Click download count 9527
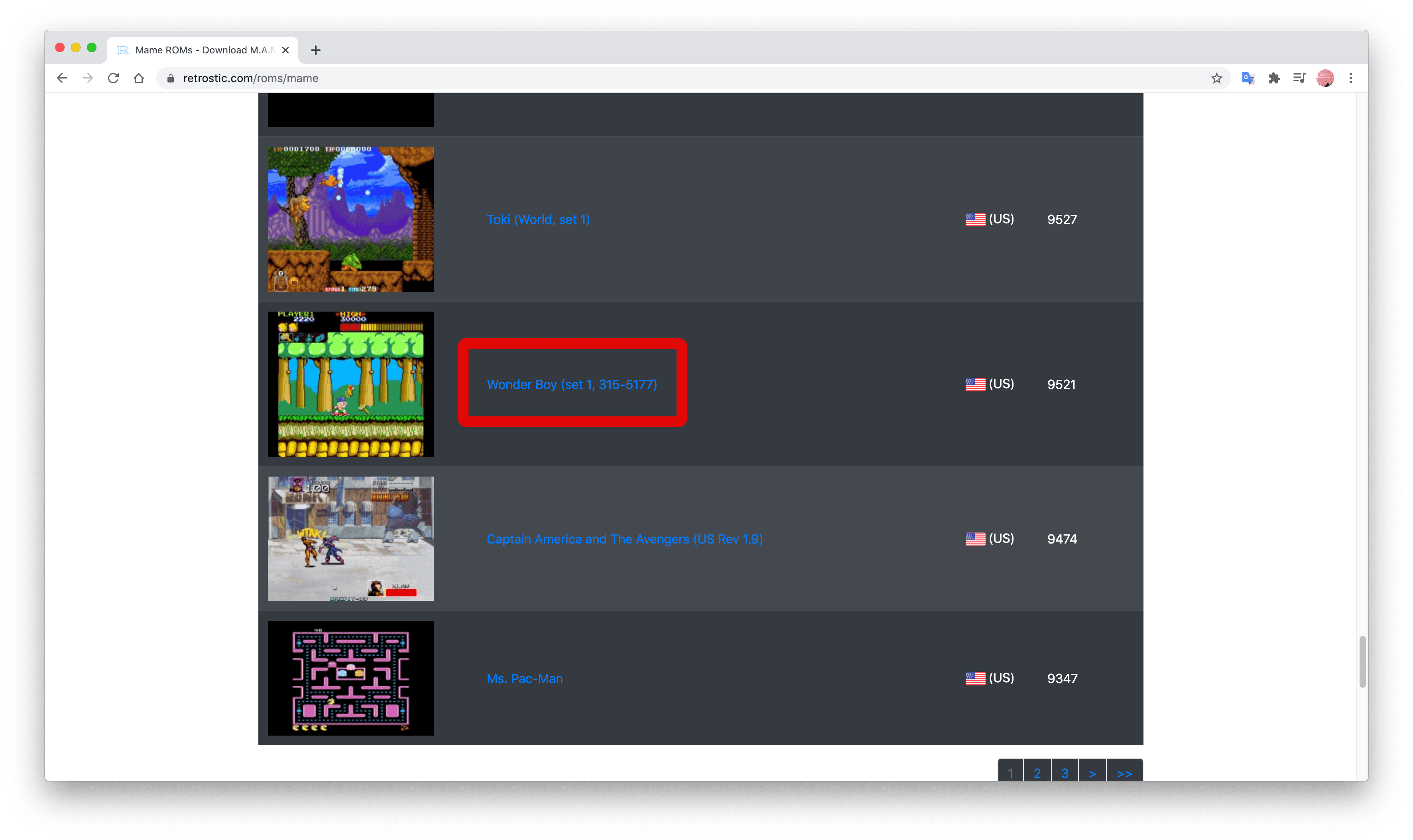Screen dimensions: 1413x840 1062,220
